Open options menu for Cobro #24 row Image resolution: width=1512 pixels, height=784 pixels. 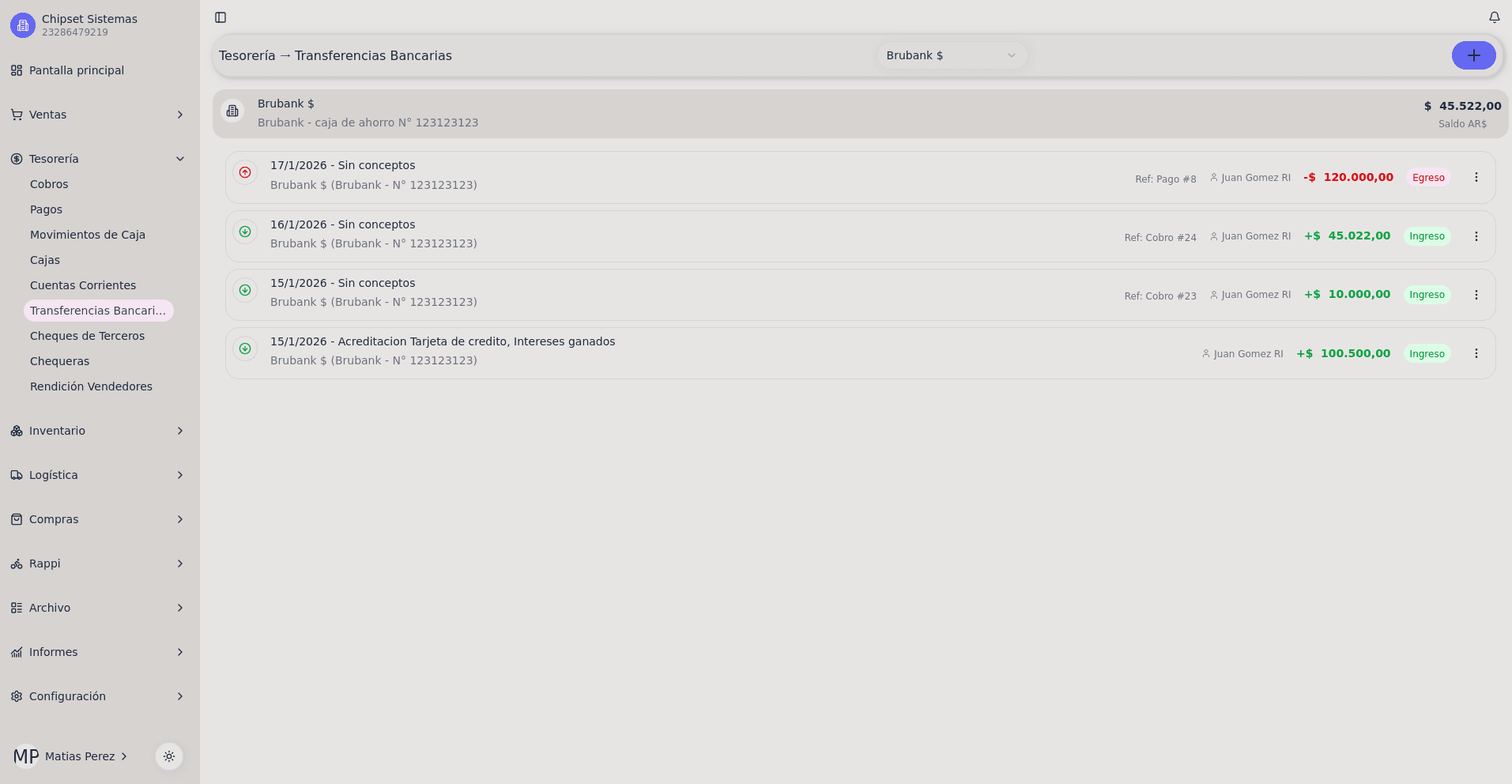(x=1476, y=236)
